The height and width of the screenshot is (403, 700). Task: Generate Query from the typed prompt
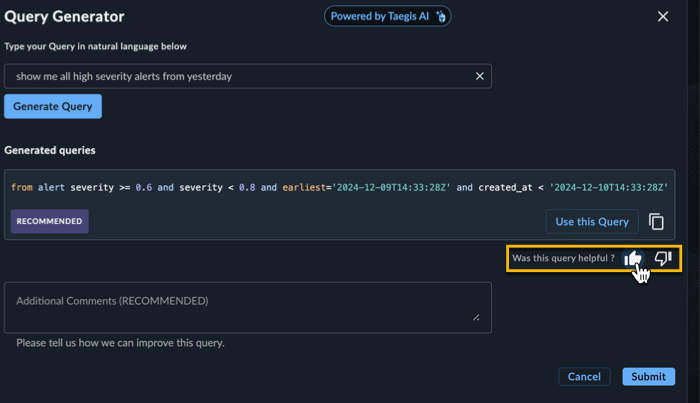coord(53,106)
